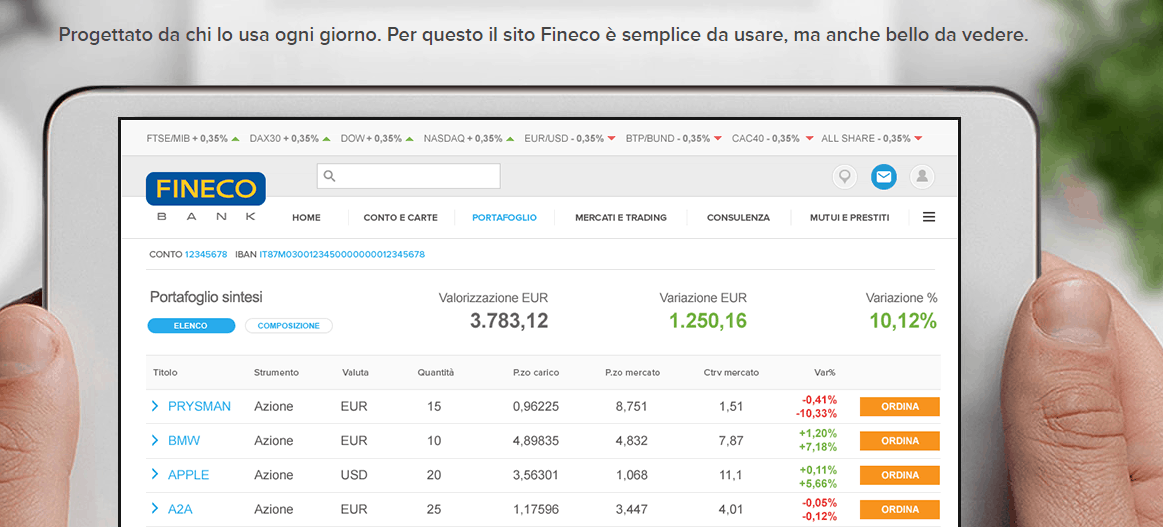Open the MUTUI E PRESTITI menu
This screenshot has width=1163, height=527.
pos(849,218)
